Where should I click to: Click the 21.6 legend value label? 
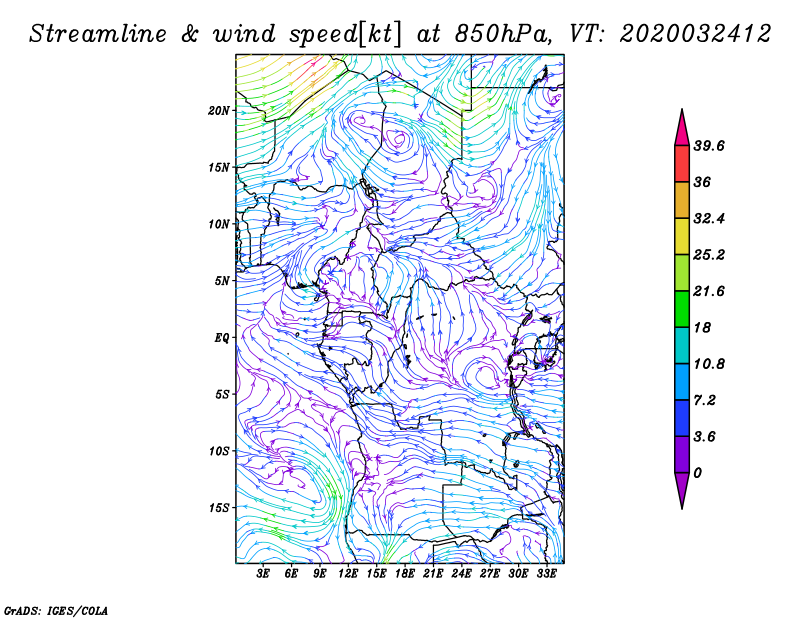click(709, 291)
